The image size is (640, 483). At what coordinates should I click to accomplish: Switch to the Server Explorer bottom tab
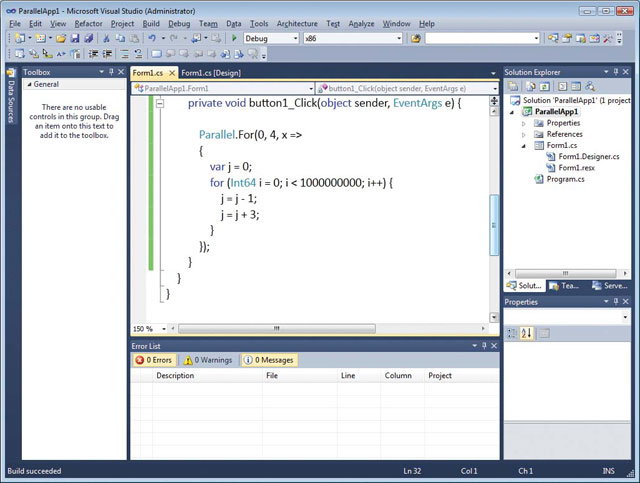point(610,286)
